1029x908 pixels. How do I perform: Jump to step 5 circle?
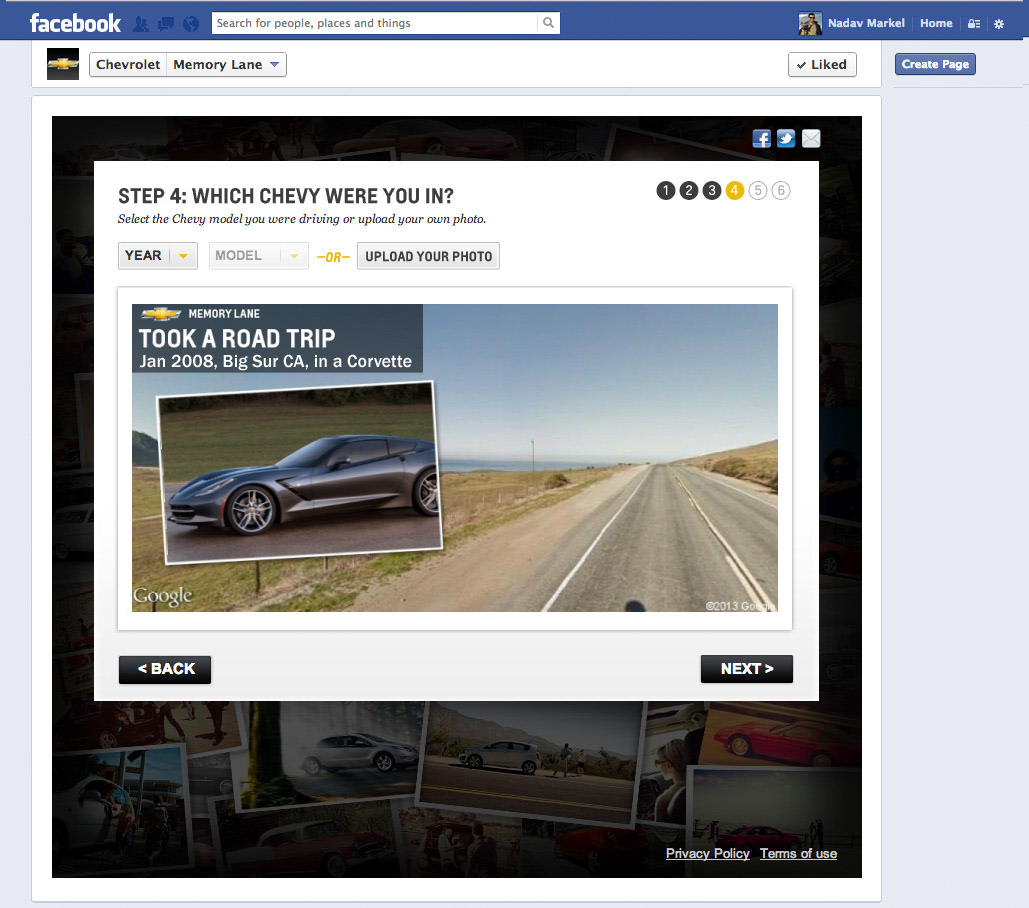757,190
